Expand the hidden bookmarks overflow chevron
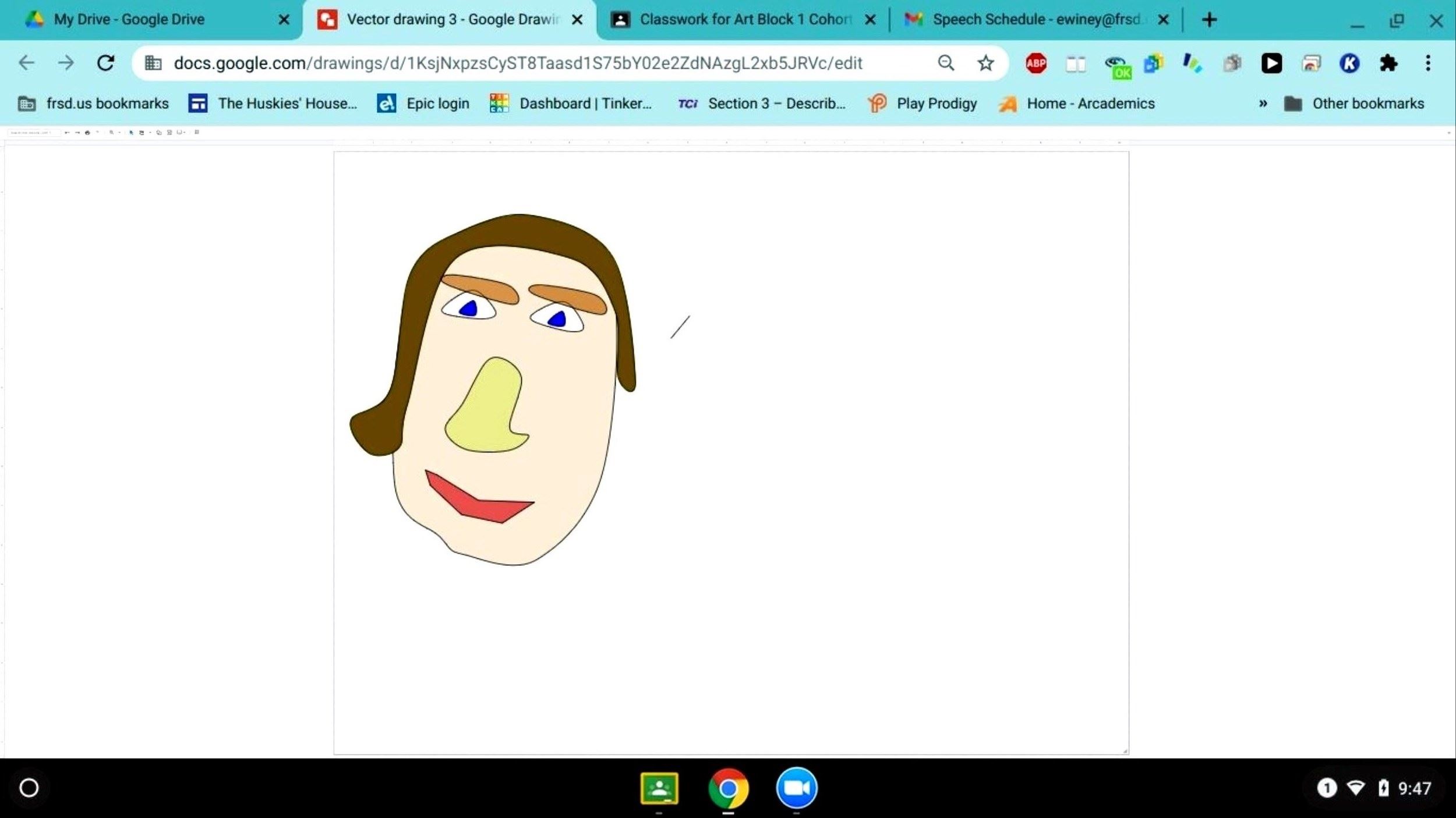The image size is (1456, 818). coord(1263,104)
